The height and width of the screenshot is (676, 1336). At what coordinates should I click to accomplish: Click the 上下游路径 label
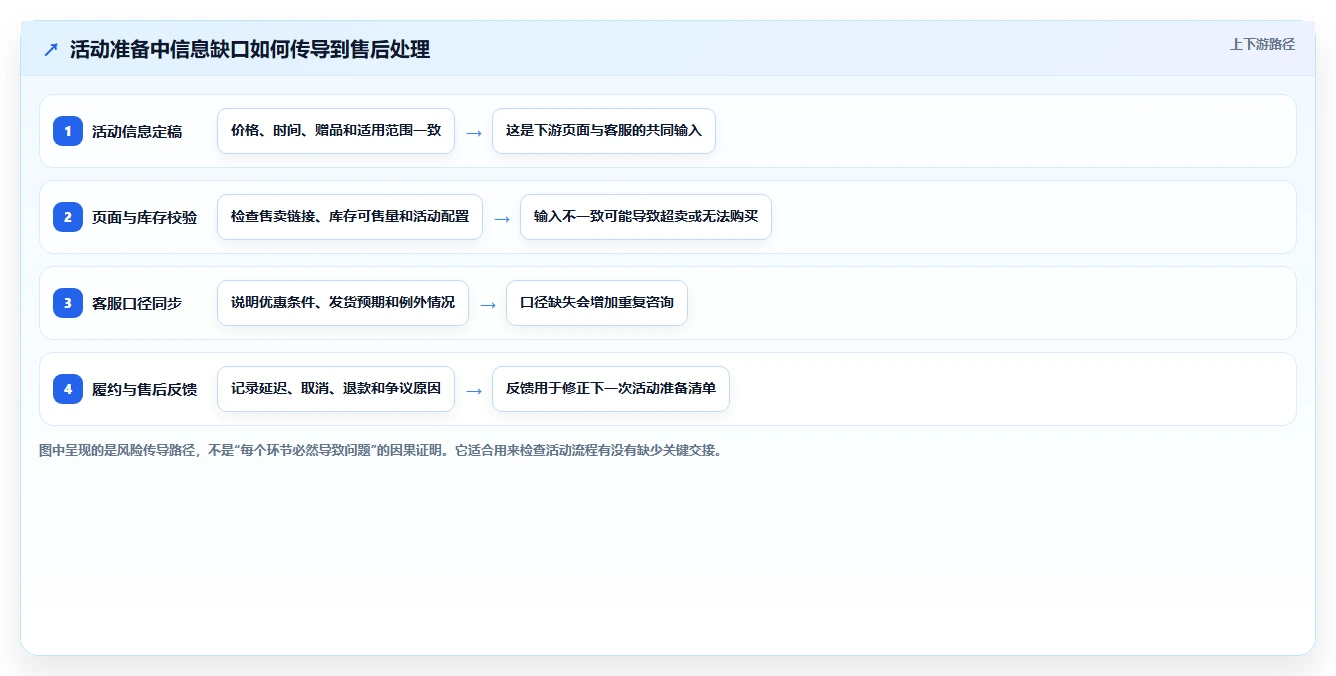pyautogui.click(x=1262, y=44)
